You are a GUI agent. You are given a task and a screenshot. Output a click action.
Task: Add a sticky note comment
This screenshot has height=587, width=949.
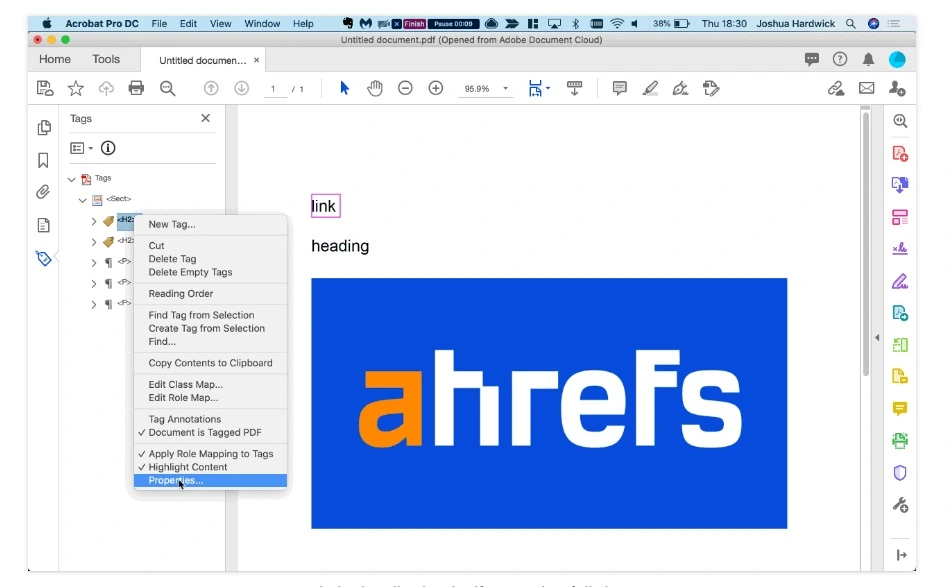point(619,88)
